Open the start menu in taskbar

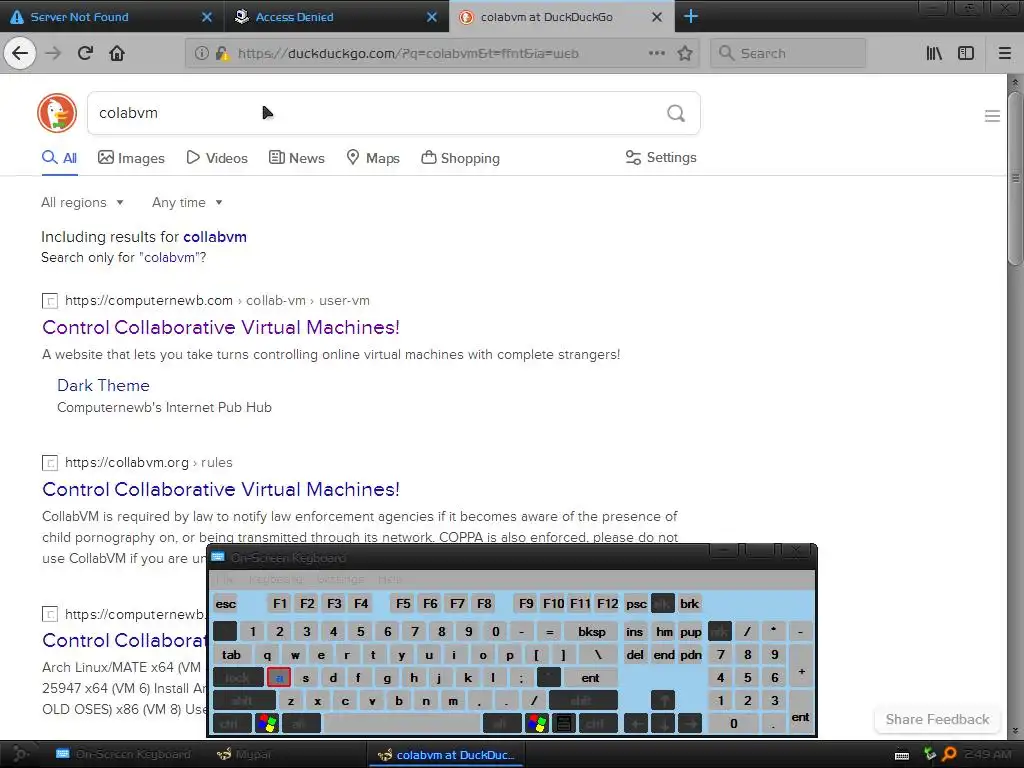click(x=20, y=754)
